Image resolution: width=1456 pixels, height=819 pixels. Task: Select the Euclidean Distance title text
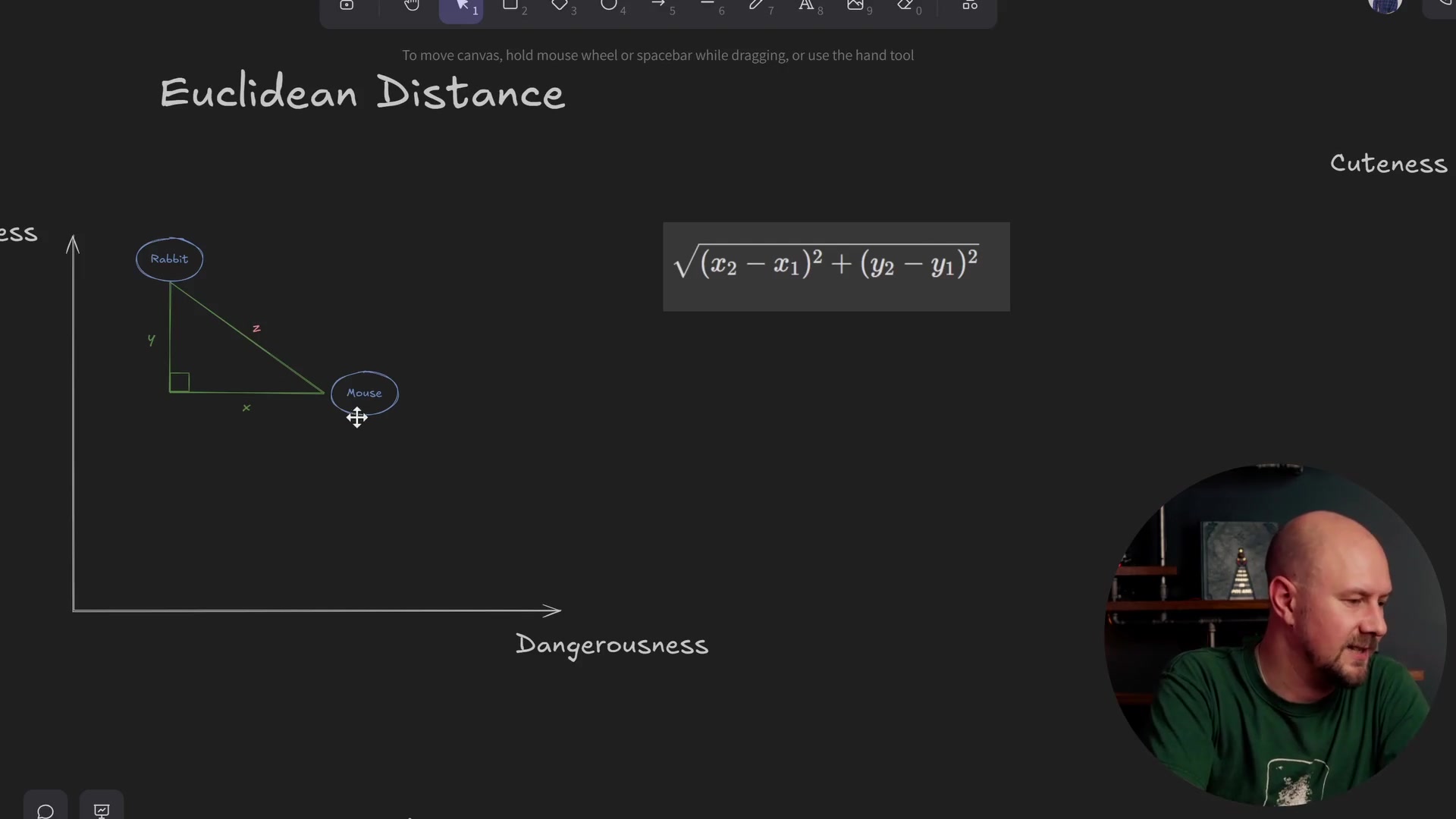(x=362, y=93)
